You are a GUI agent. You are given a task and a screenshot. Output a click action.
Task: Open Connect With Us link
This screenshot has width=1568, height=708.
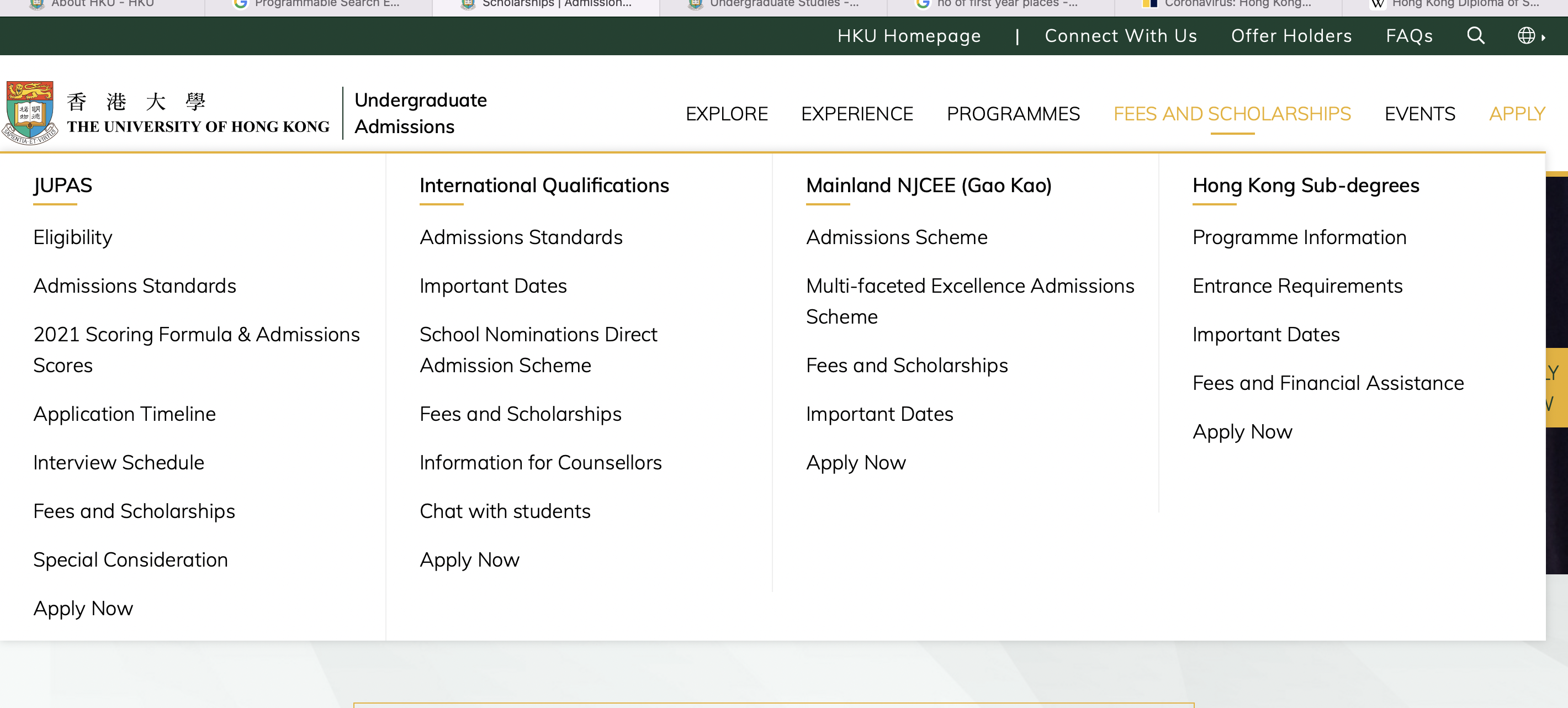tap(1121, 36)
